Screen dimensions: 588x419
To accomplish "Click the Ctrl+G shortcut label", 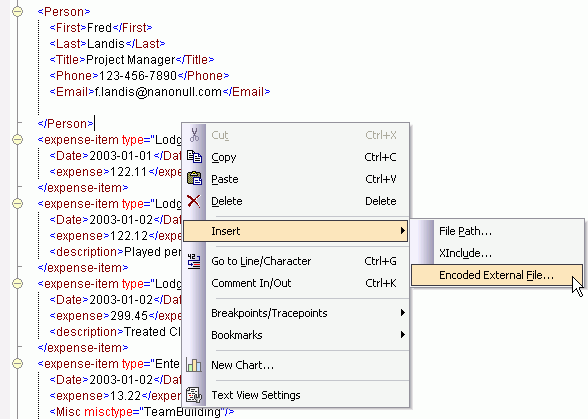I will tap(381, 261).
